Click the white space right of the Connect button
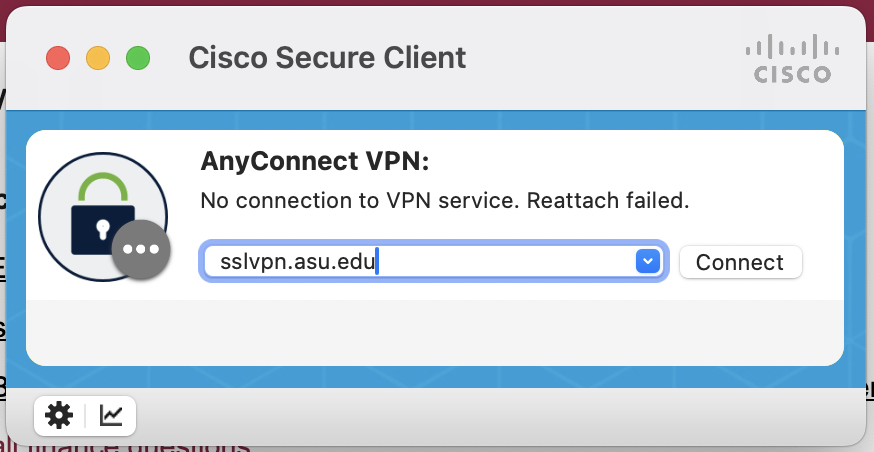874x452 pixels. [x=823, y=262]
